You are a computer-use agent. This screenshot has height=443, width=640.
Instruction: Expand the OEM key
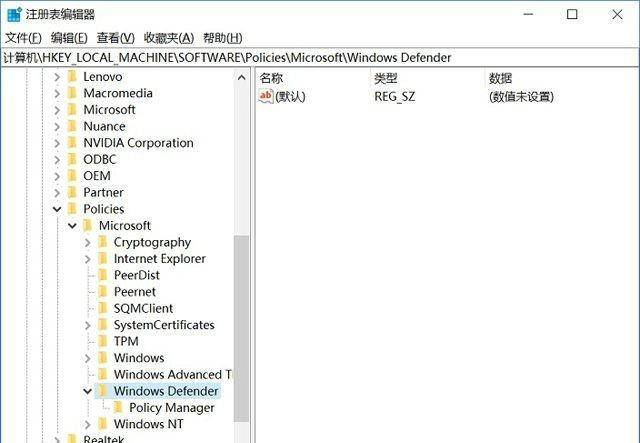[57, 176]
